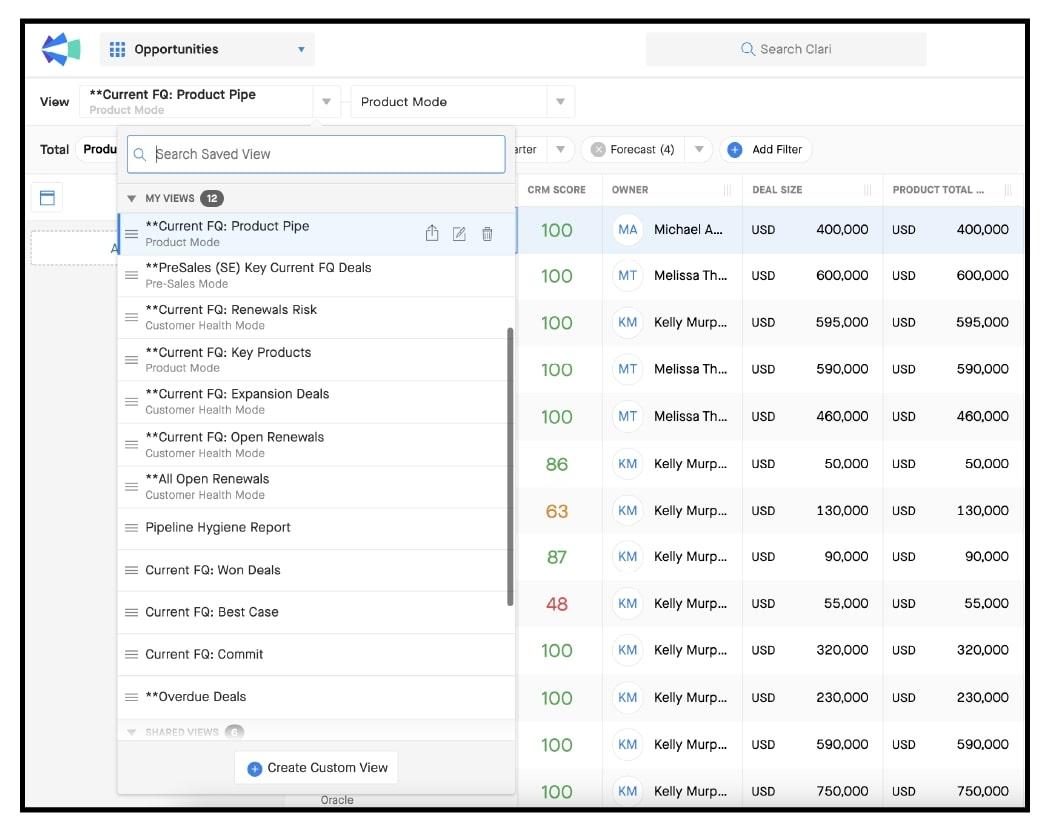Click the Search Saved View field
This screenshot has width=1050, height=831.
tap(316, 154)
